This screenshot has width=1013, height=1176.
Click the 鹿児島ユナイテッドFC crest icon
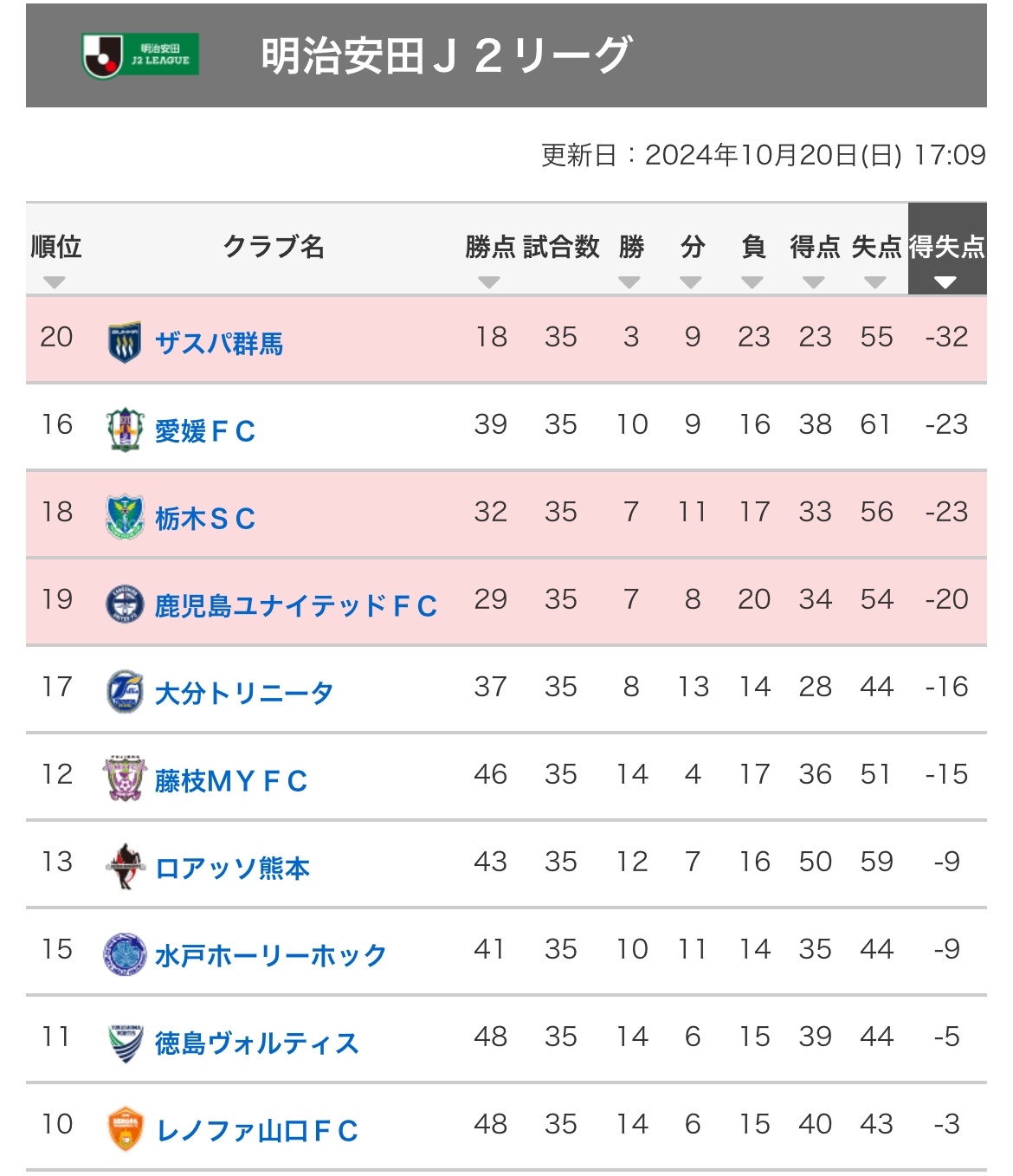pyautogui.click(x=125, y=604)
